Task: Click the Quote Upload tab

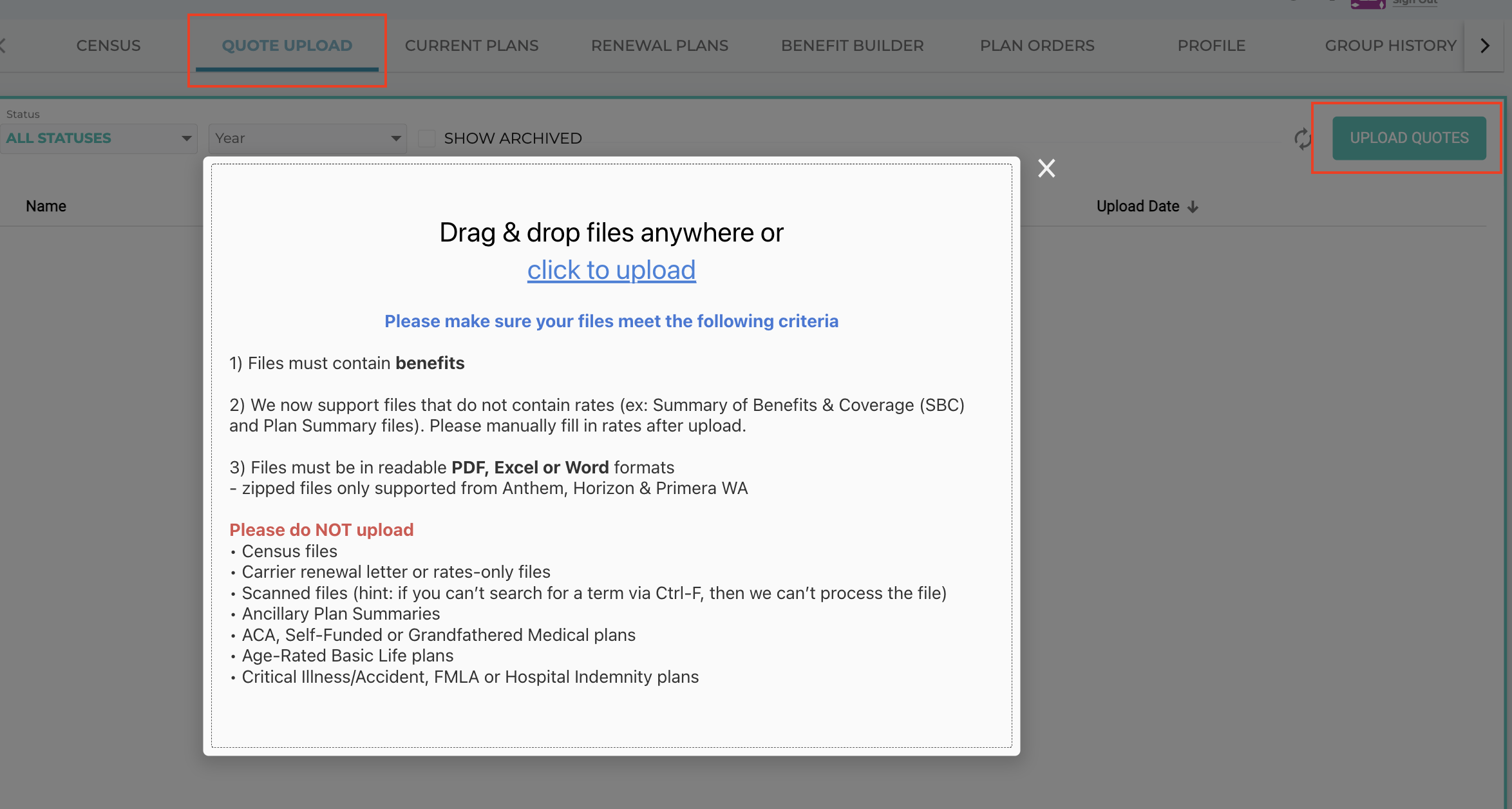Action: [x=287, y=46]
